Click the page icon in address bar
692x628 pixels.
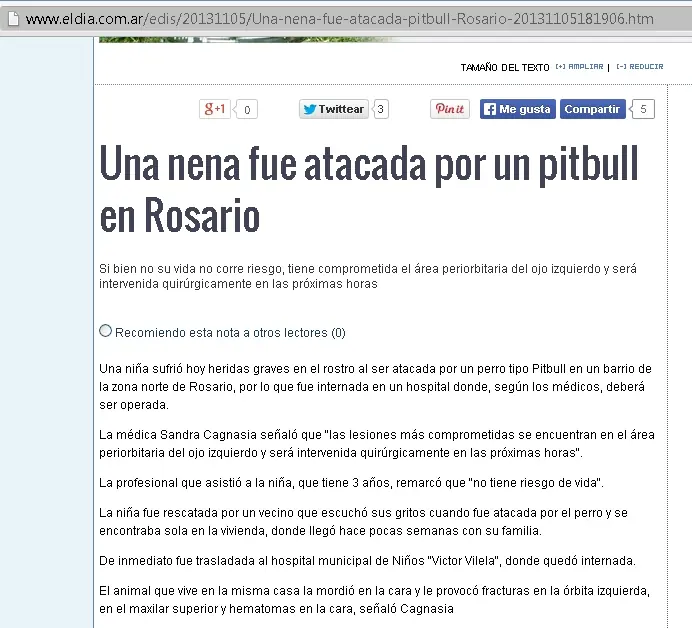tap(13, 19)
